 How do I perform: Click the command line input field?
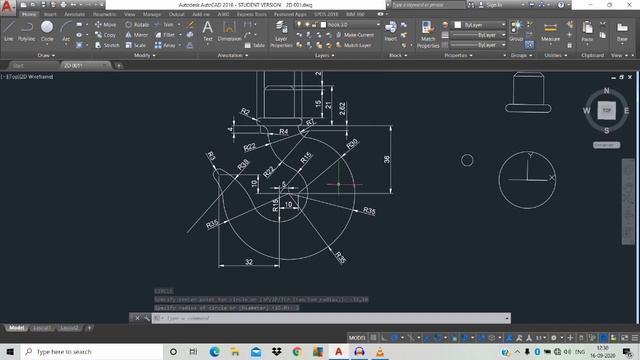click(331, 318)
